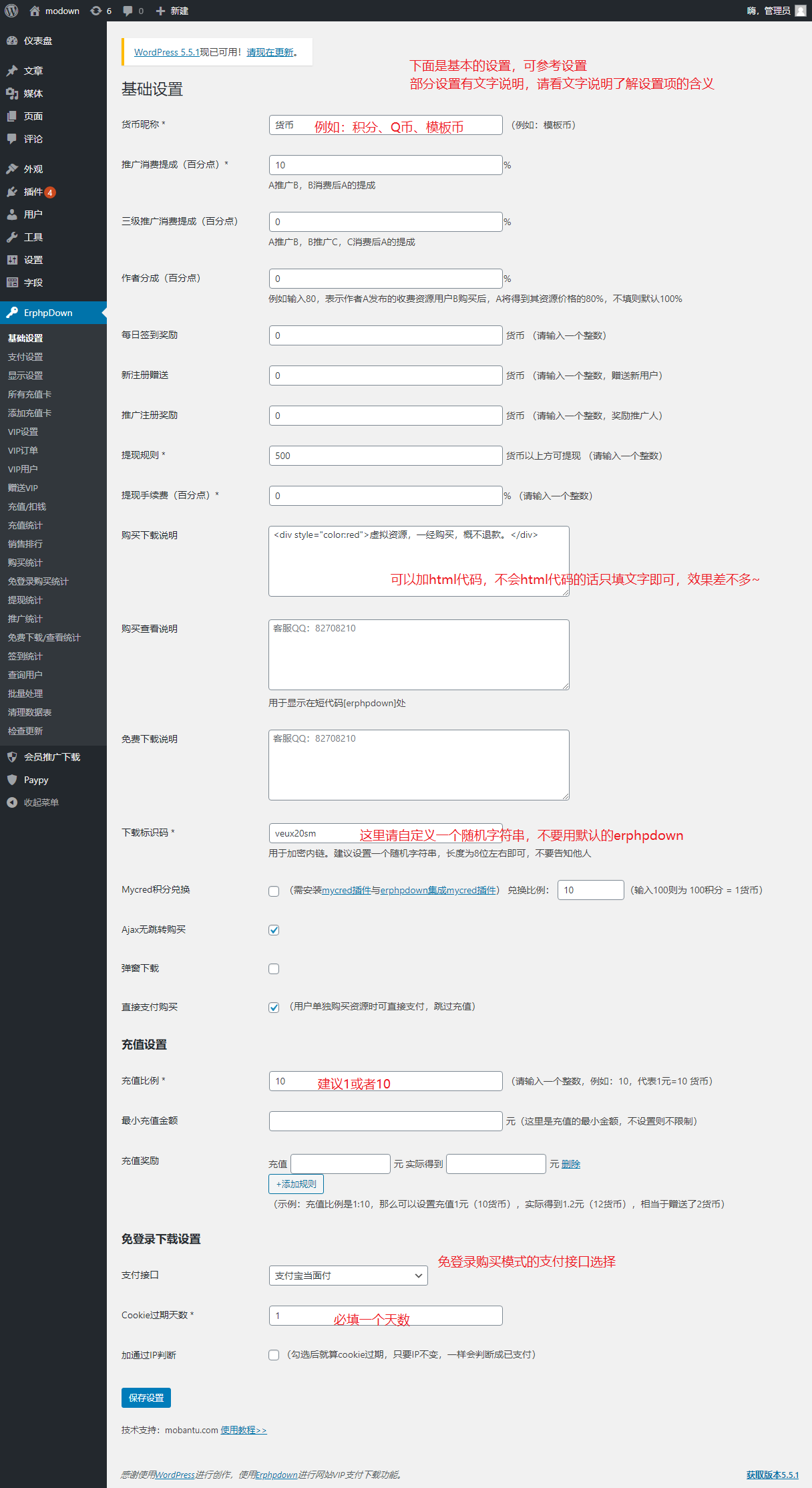Uncheck the Ajax无跳转购买 checkbox
The width and height of the screenshot is (812, 1488).
coord(274,930)
